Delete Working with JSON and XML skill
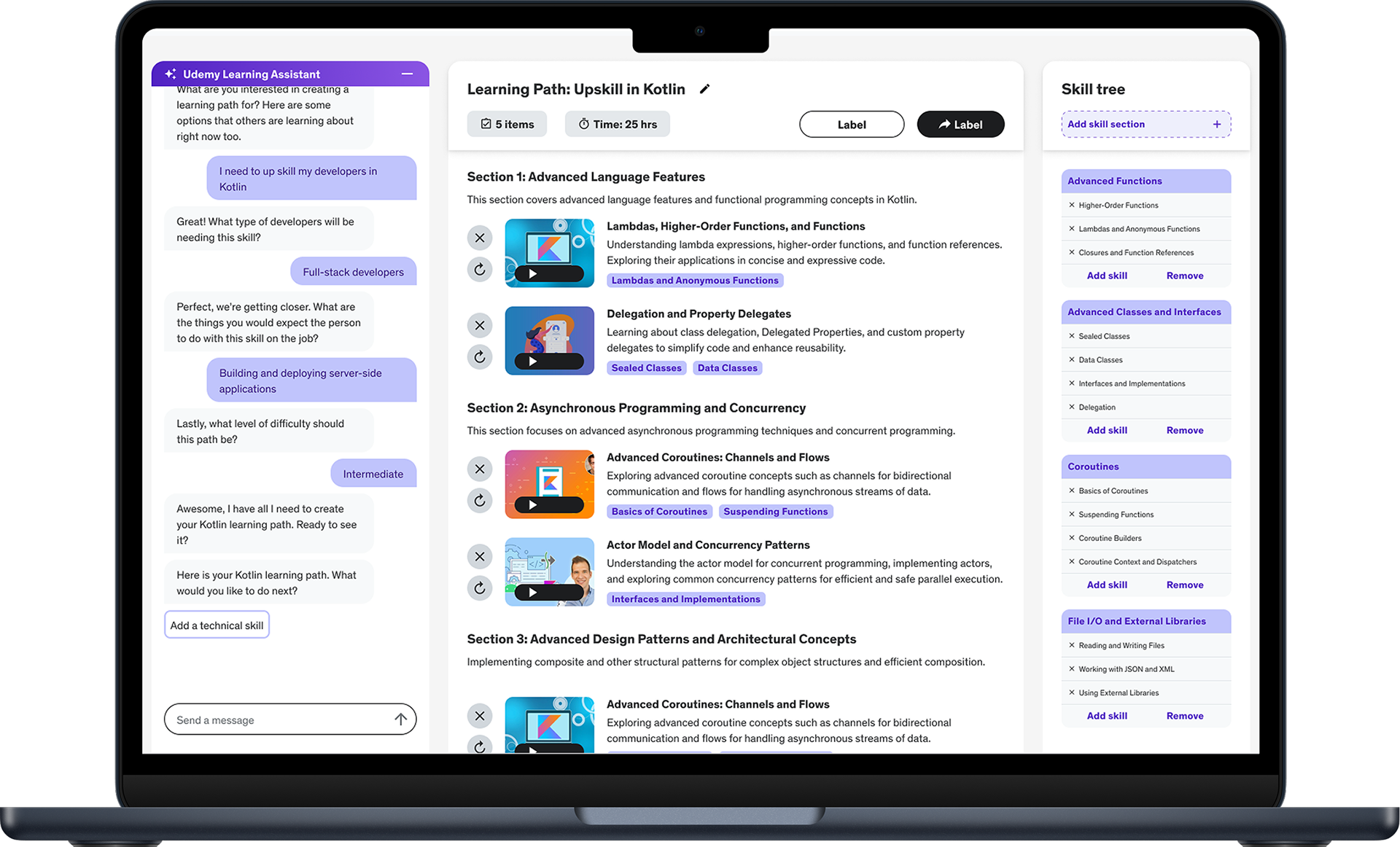 click(x=1072, y=668)
